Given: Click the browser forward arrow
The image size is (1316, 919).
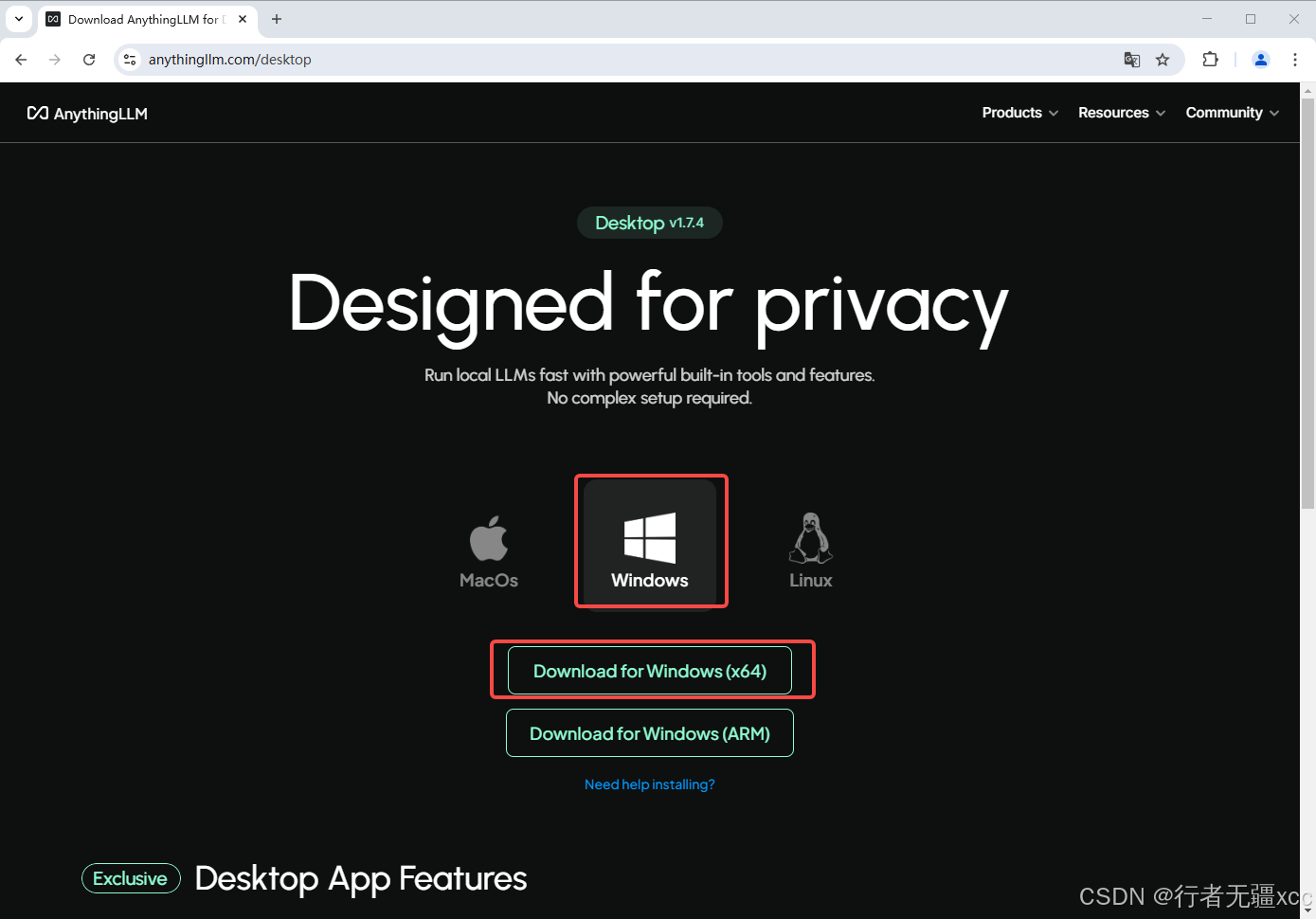Looking at the screenshot, I should (x=55, y=60).
